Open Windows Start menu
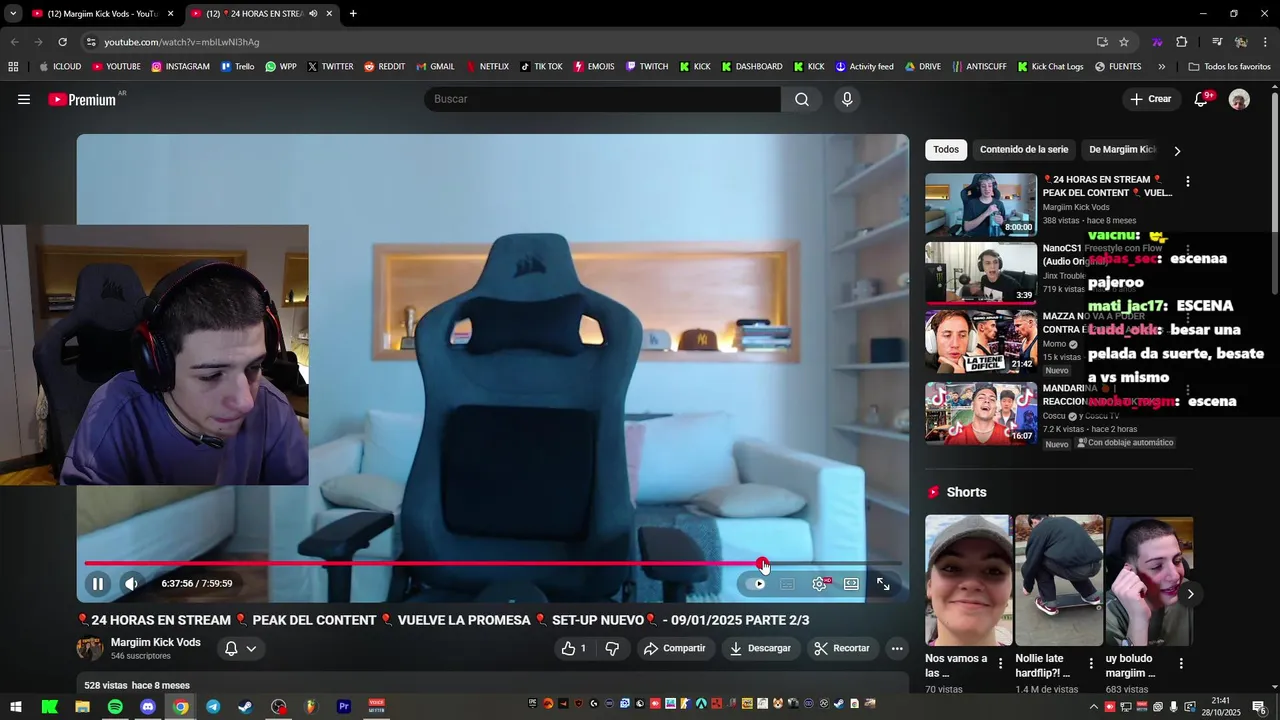1280x720 pixels. coord(16,707)
